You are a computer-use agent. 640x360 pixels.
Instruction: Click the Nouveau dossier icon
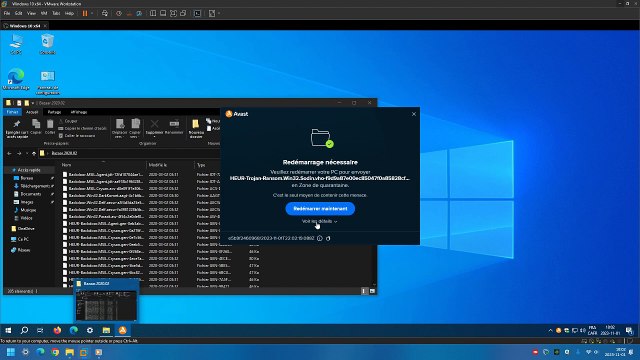pyautogui.click(x=196, y=129)
